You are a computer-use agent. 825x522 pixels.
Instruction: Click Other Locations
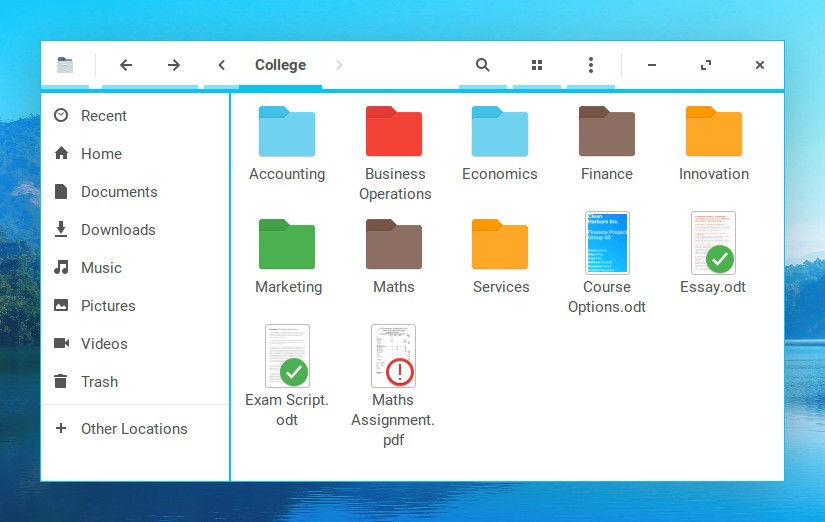pos(135,429)
